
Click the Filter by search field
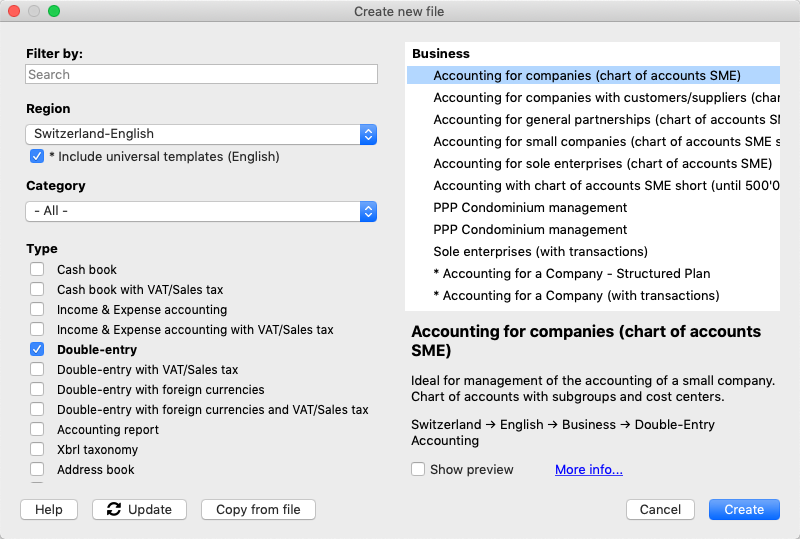coord(201,75)
